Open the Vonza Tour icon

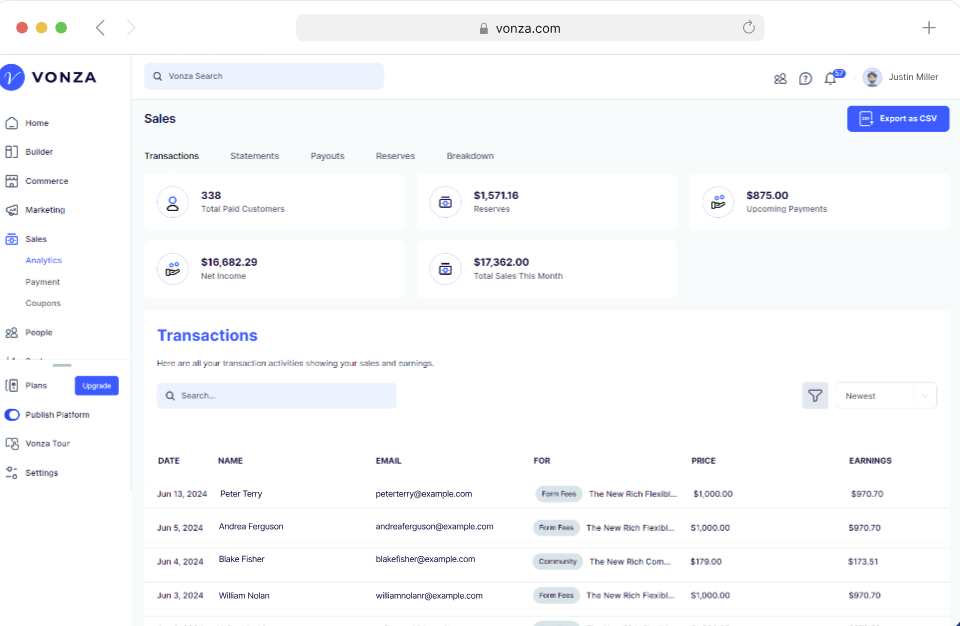coord(10,443)
